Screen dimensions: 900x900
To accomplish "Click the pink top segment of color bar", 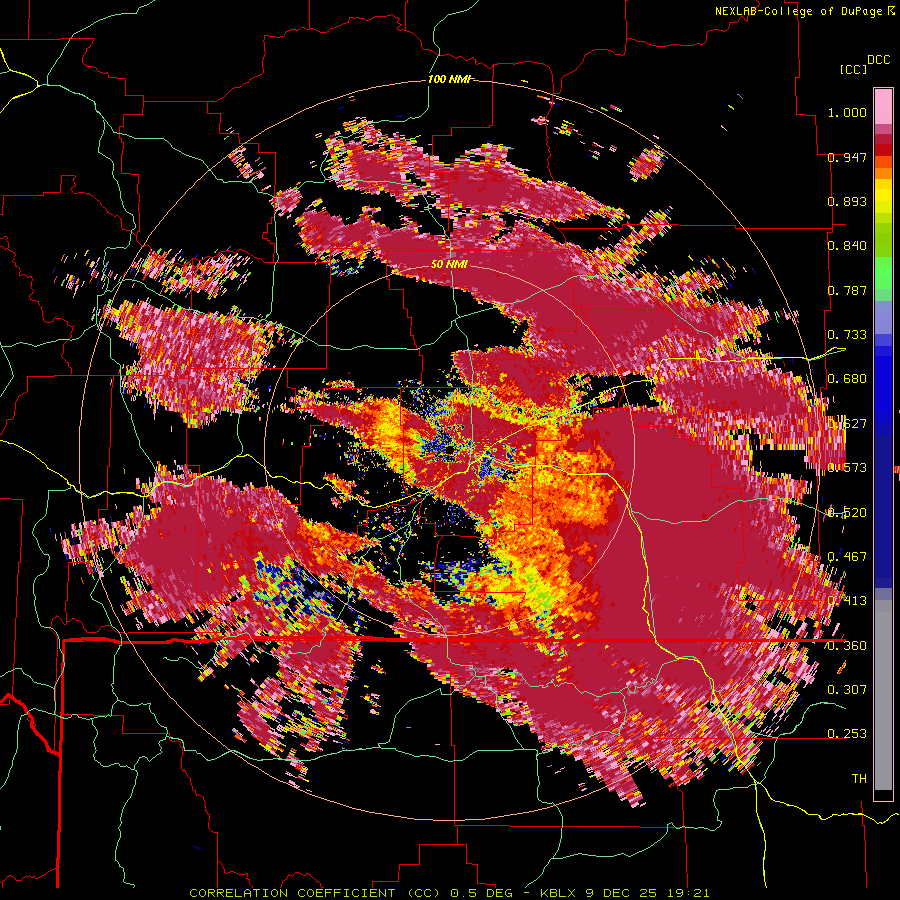I will pyautogui.click(x=883, y=107).
